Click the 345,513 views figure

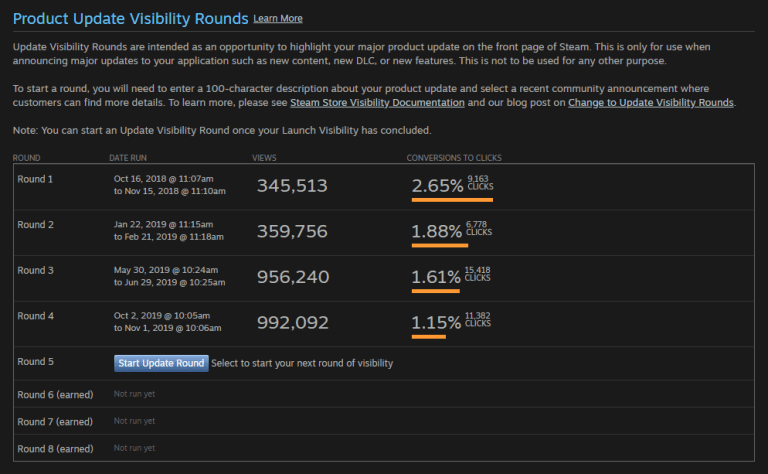click(x=292, y=186)
